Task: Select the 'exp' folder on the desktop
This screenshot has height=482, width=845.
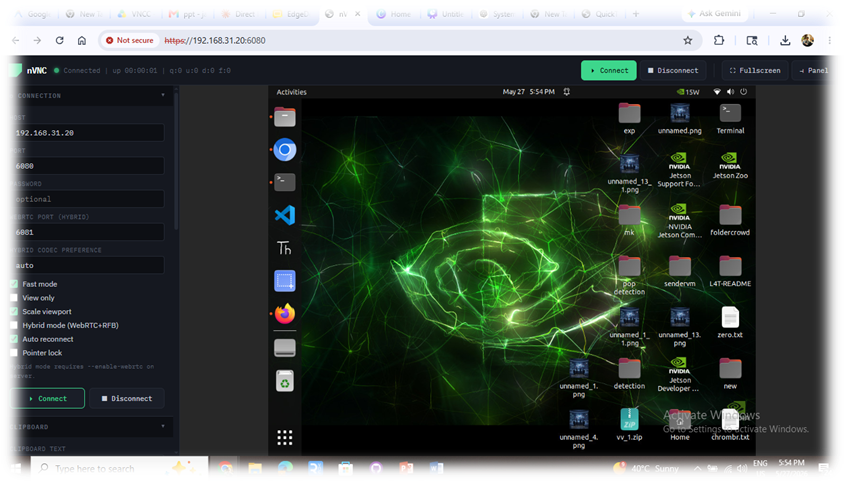Action: click(x=629, y=119)
